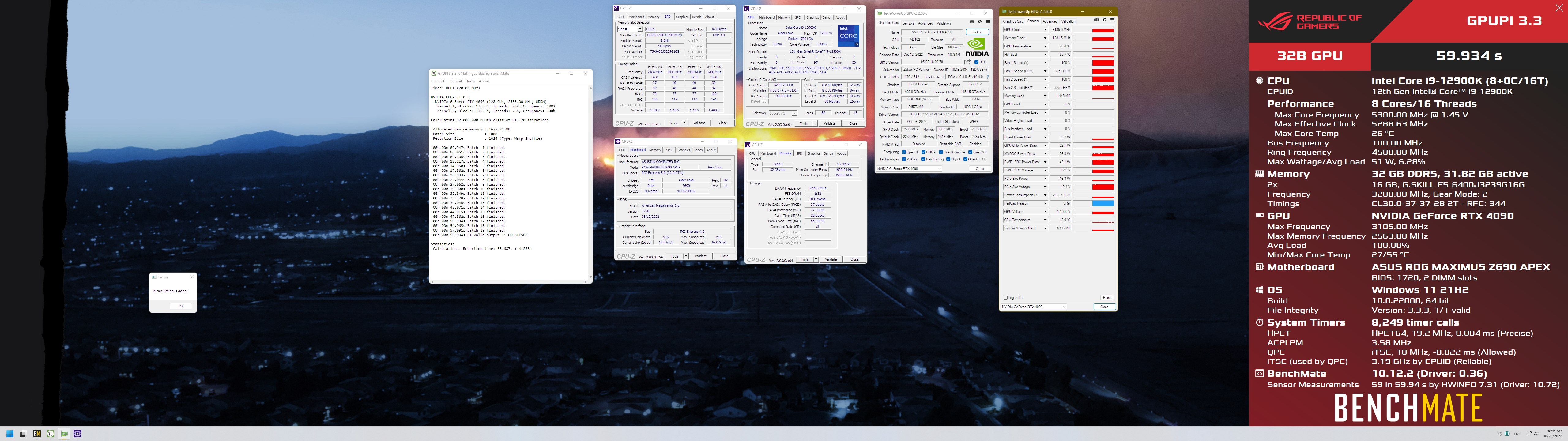
Task: Open the hamburger menu in GPU-Z Sensors window
Action: pyautogui.click(x=1112, y=20)
